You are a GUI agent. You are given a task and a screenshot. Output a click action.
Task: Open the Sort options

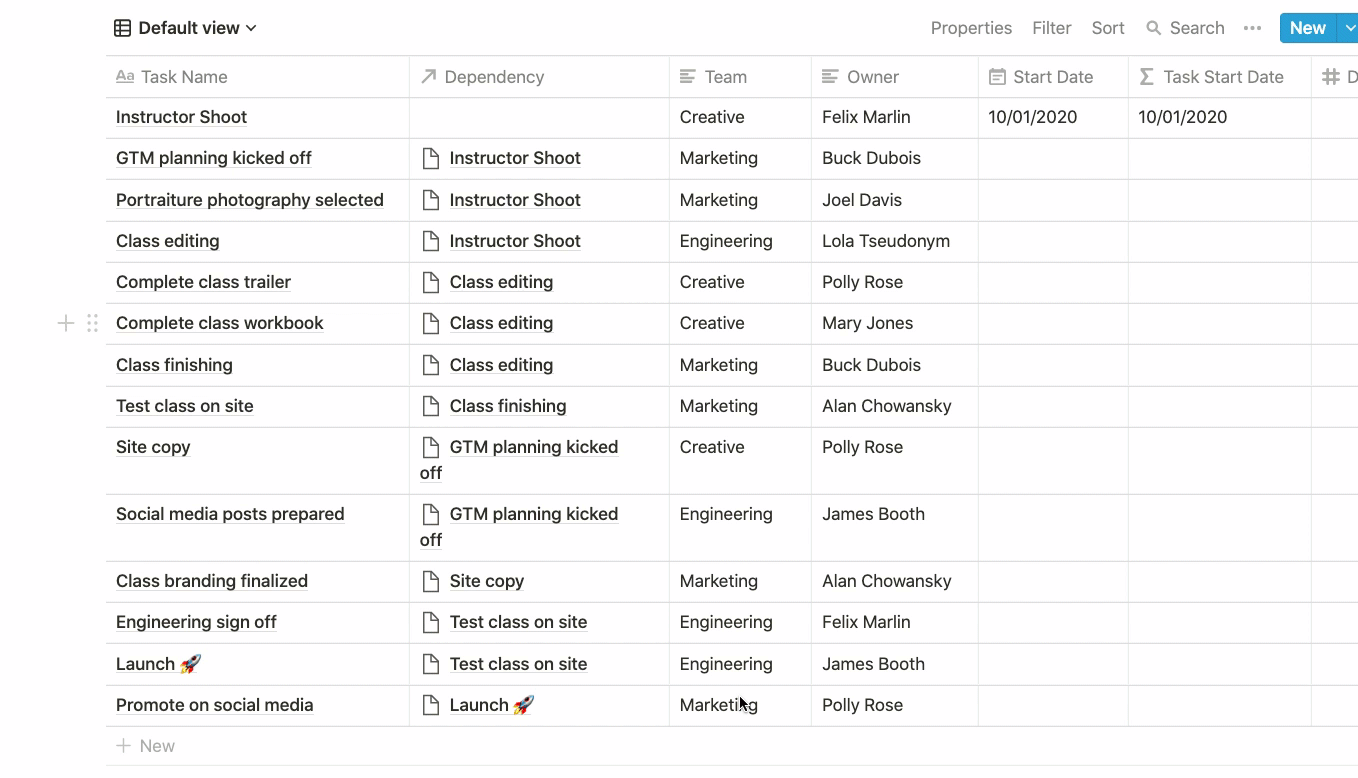(x=1108, y=28)
